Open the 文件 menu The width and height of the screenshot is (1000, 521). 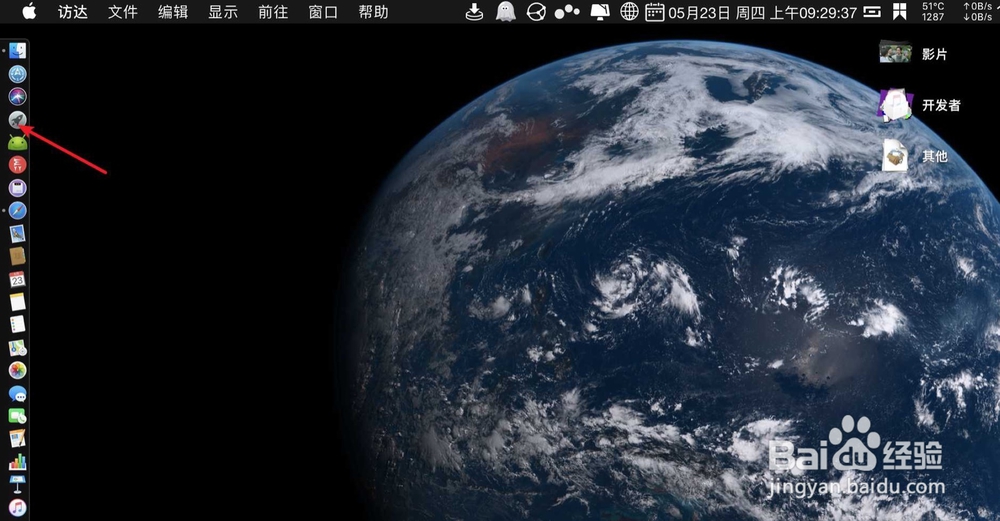pos(122,11)
